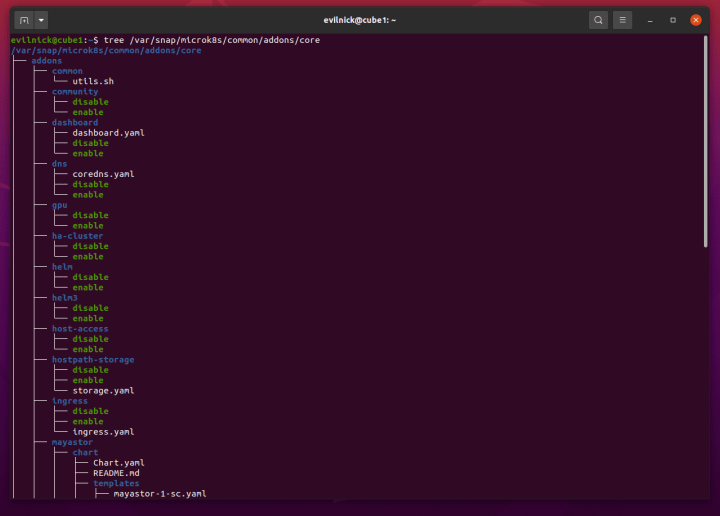Viewport: 720px width, 516px height.
Task: Select coredns.yaml file name
Action: pyautogui.click(x=103, y=174)
